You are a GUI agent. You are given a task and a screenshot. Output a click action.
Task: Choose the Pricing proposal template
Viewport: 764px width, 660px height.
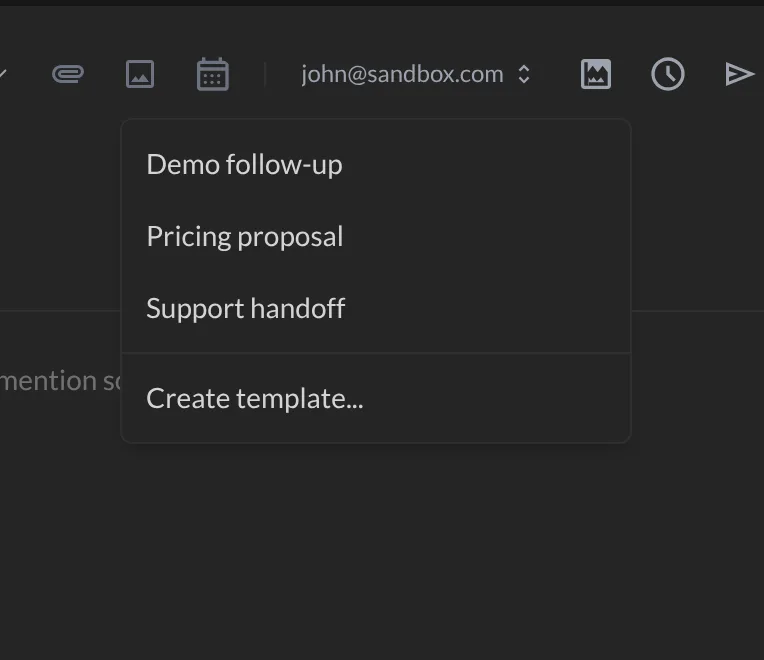pyautogui.click(x=376, y=237)
